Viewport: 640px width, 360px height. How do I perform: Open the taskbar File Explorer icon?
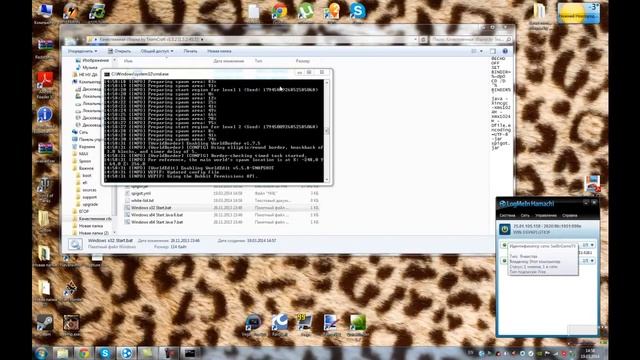point(62,353)
